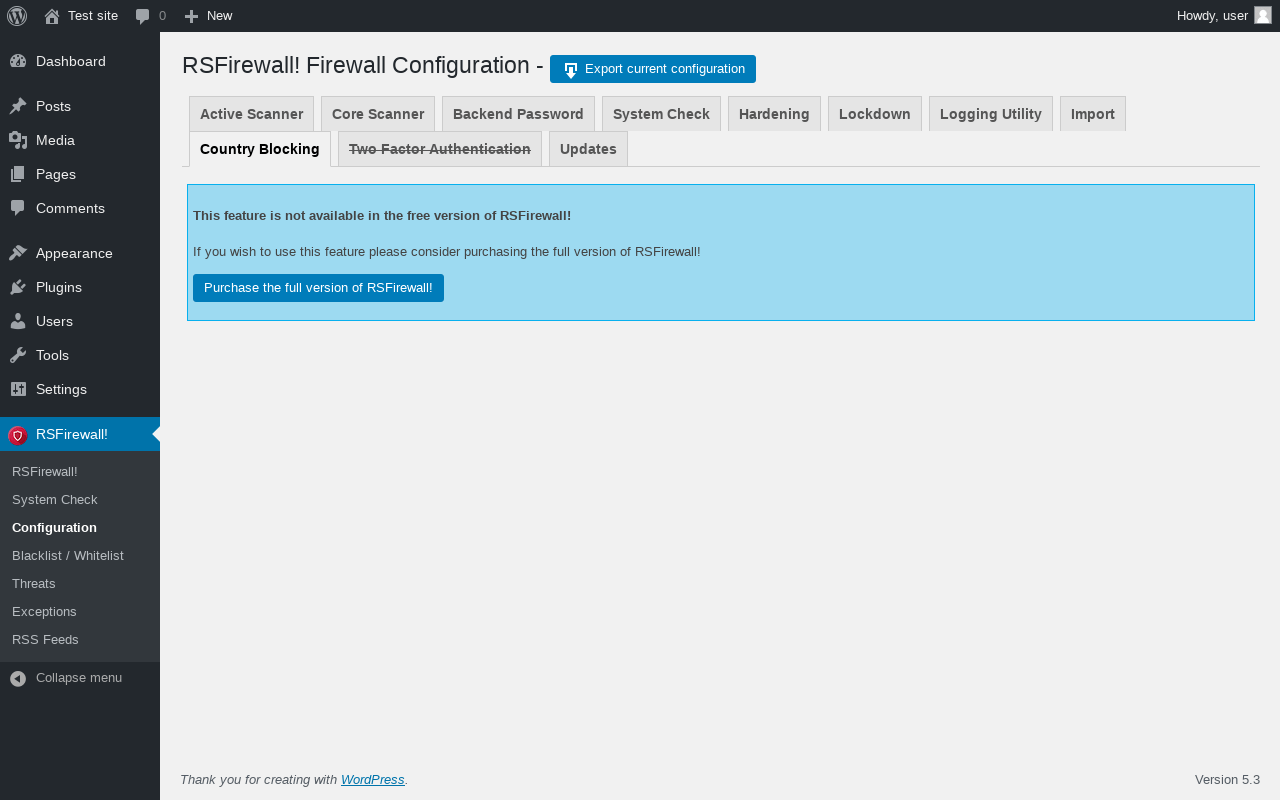Image resolution: width=1280 pixels, height=800 pixels.
Task: Open Blacklist / Whitelist submenu item
Action: coord(80,555)
